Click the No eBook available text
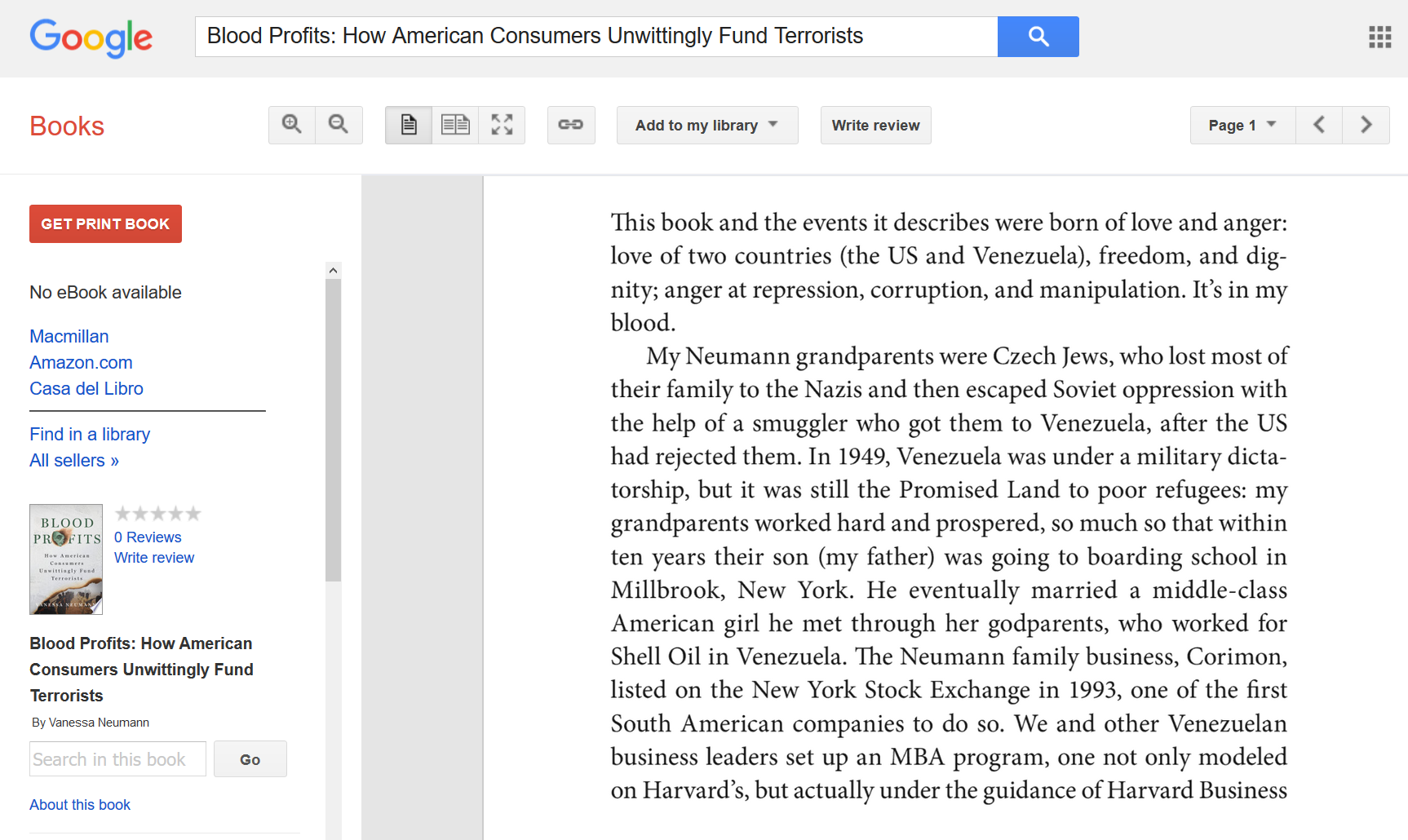This screenshot has width=1408, height=840. point(105,292)
